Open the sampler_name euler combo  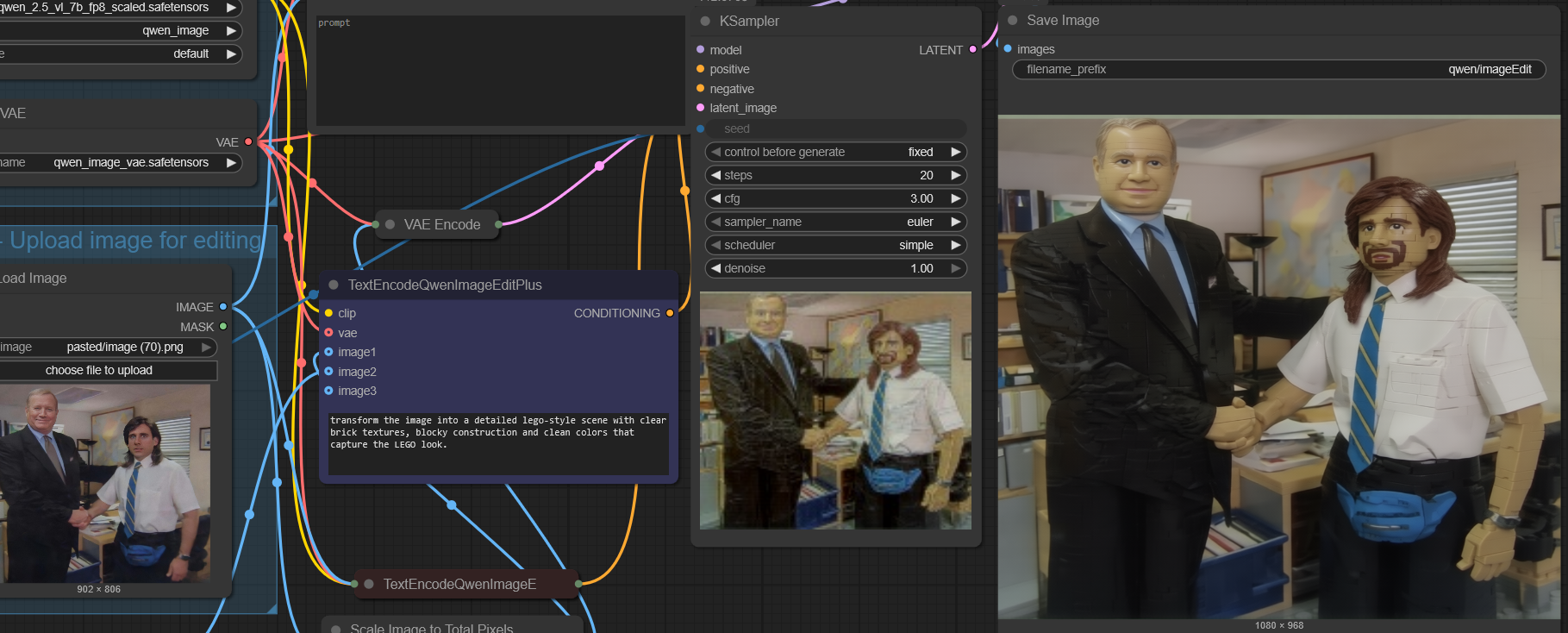pos(835,222)
